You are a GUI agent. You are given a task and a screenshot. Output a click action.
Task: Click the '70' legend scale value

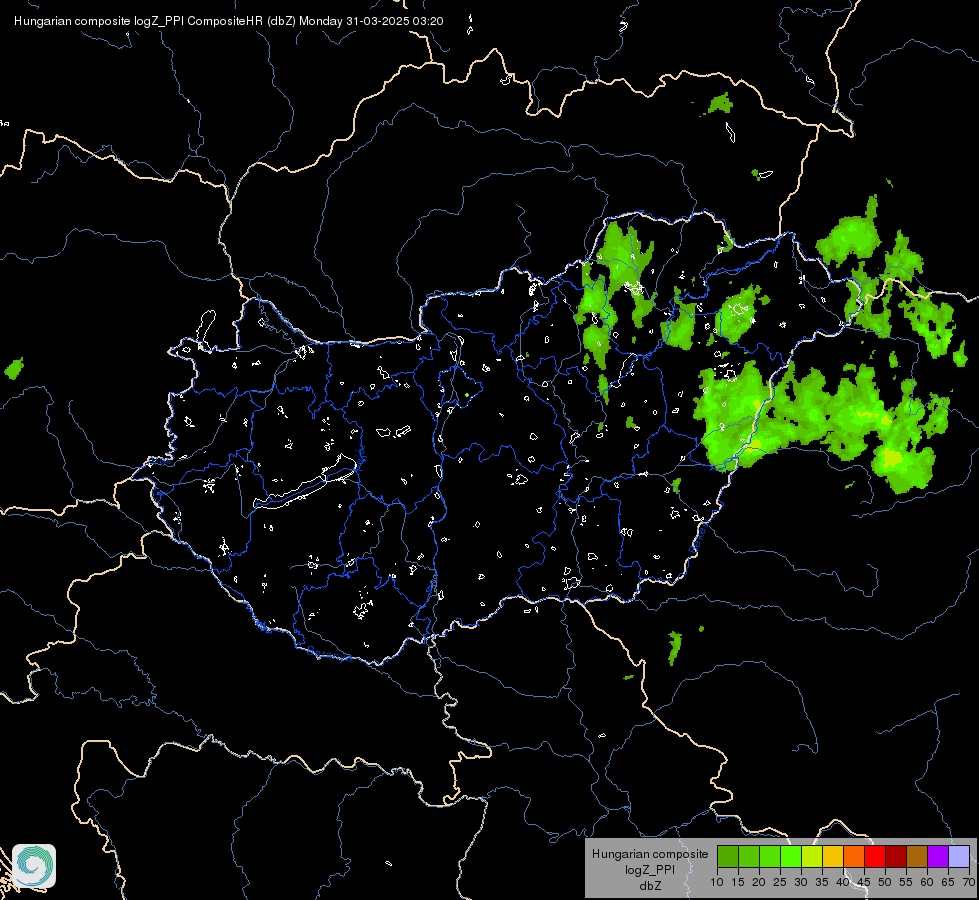969,882
